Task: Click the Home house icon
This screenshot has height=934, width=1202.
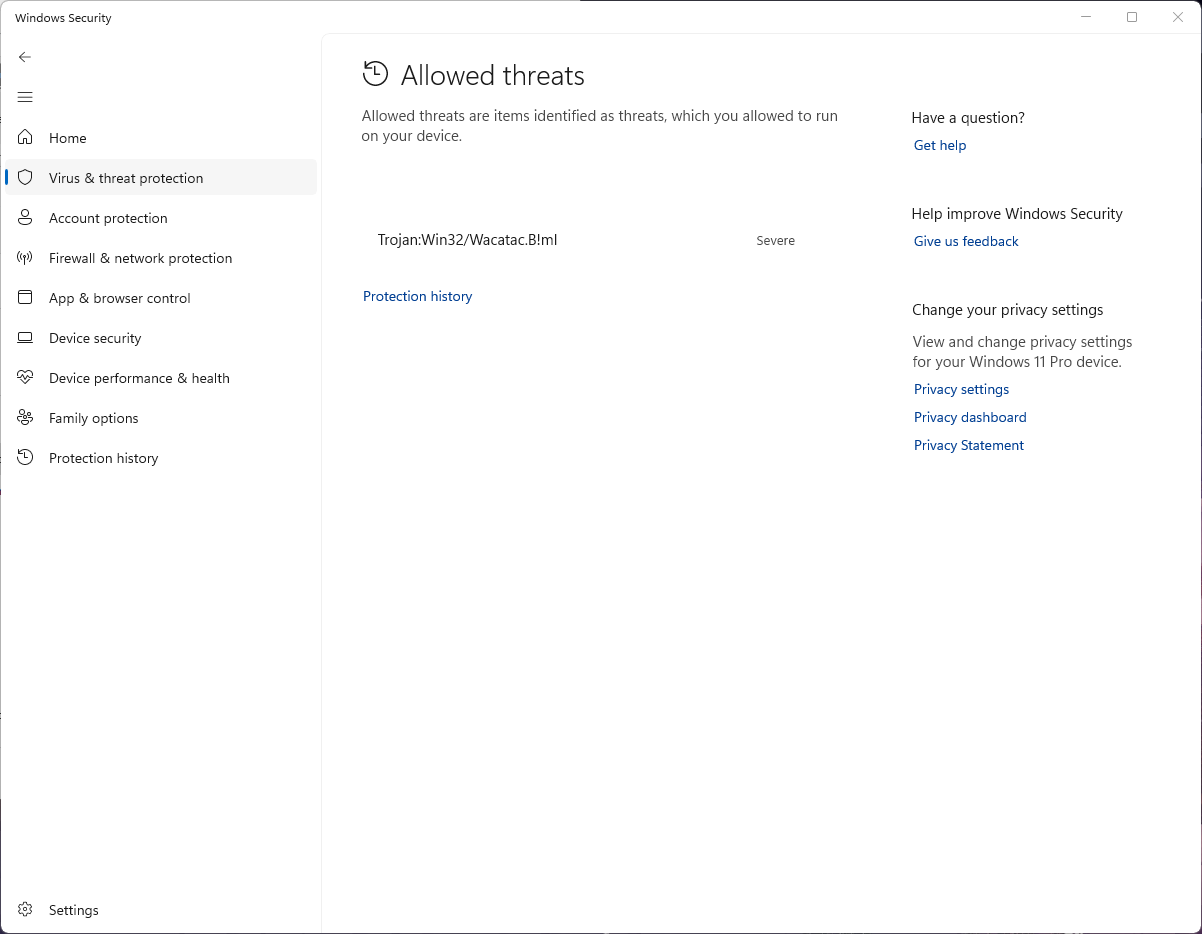Action: tap(25, 137)
